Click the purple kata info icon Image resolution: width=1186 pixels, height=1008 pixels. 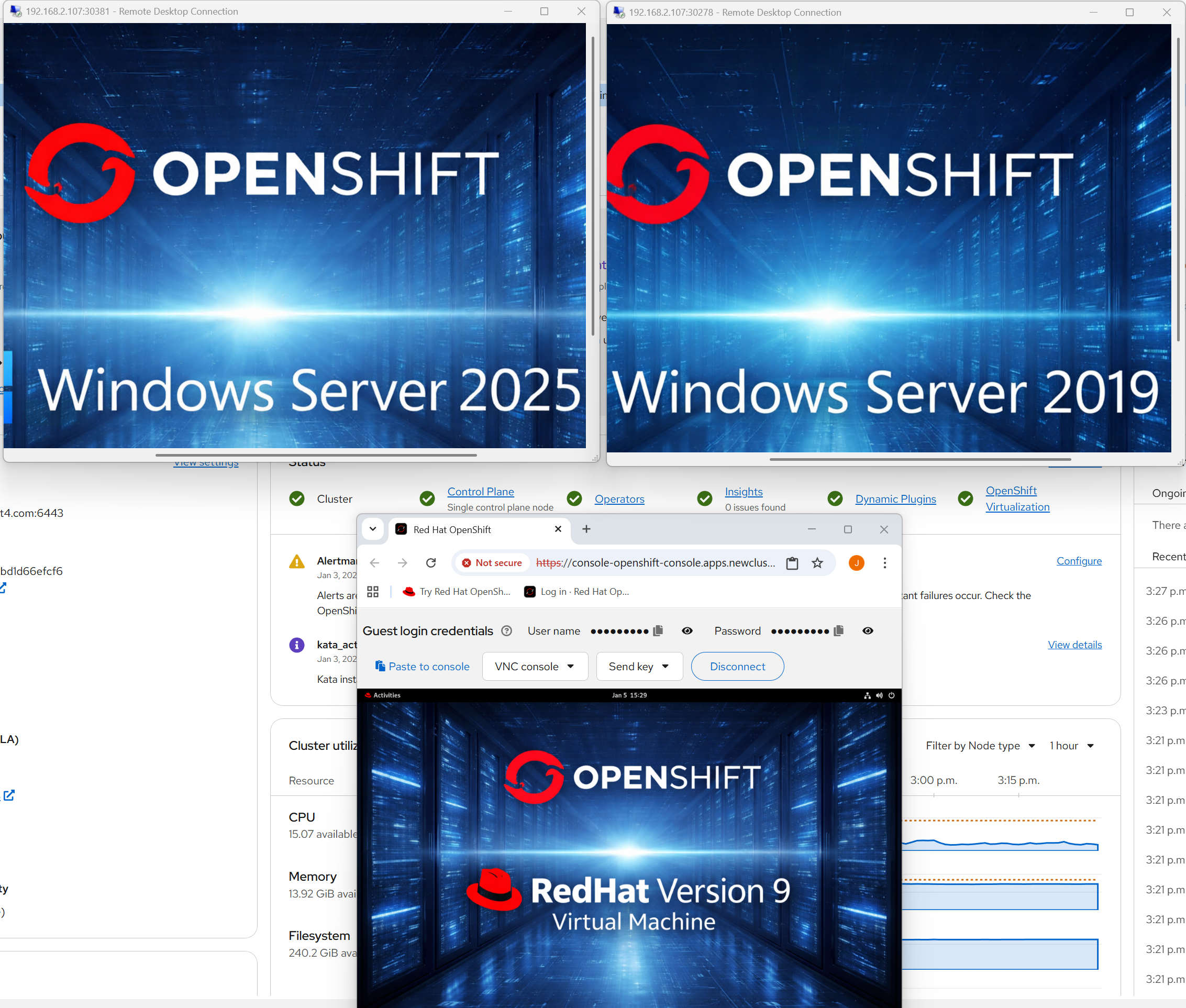pyautogui.click(x=297, y=645)
